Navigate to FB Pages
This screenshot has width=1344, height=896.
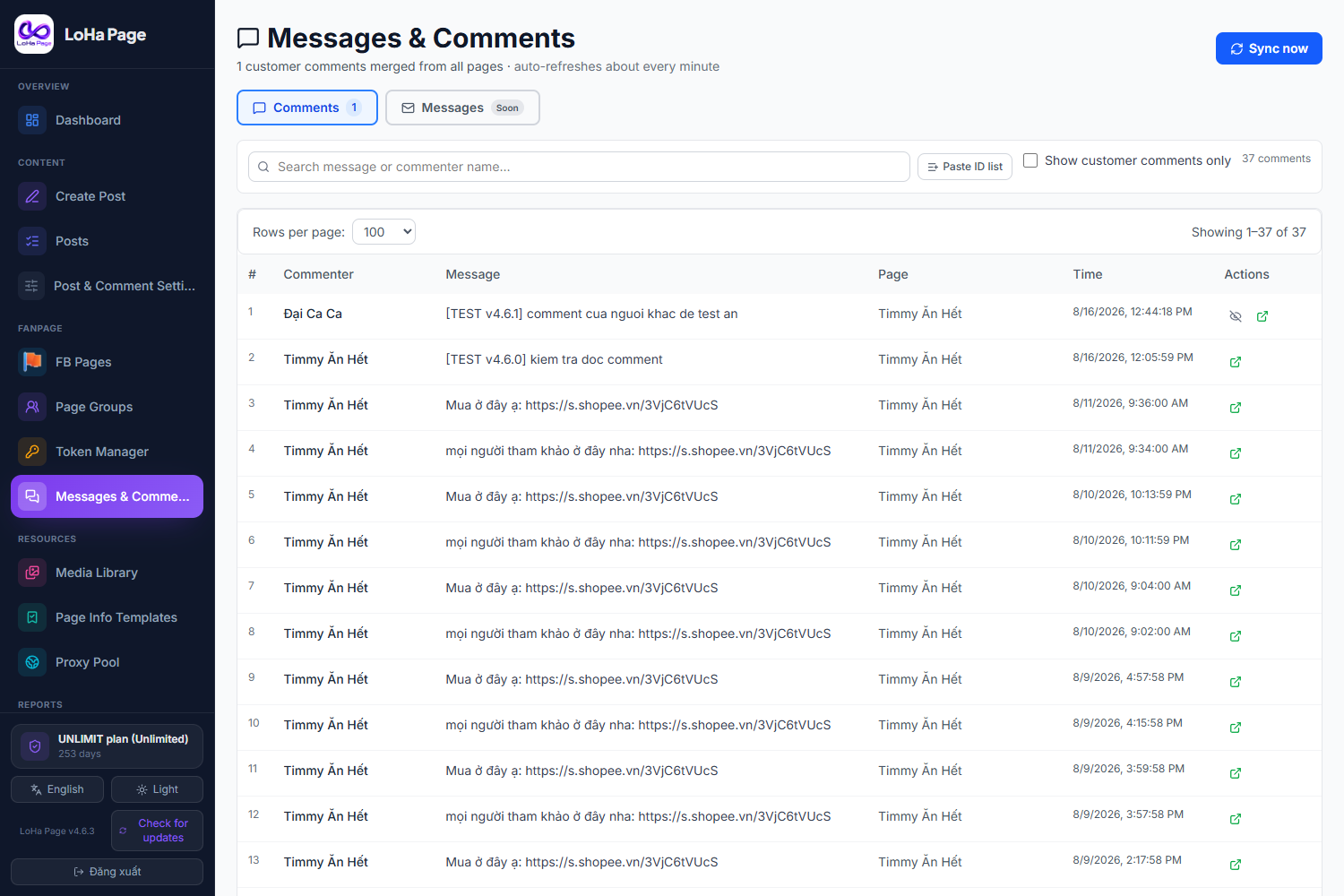107,362
